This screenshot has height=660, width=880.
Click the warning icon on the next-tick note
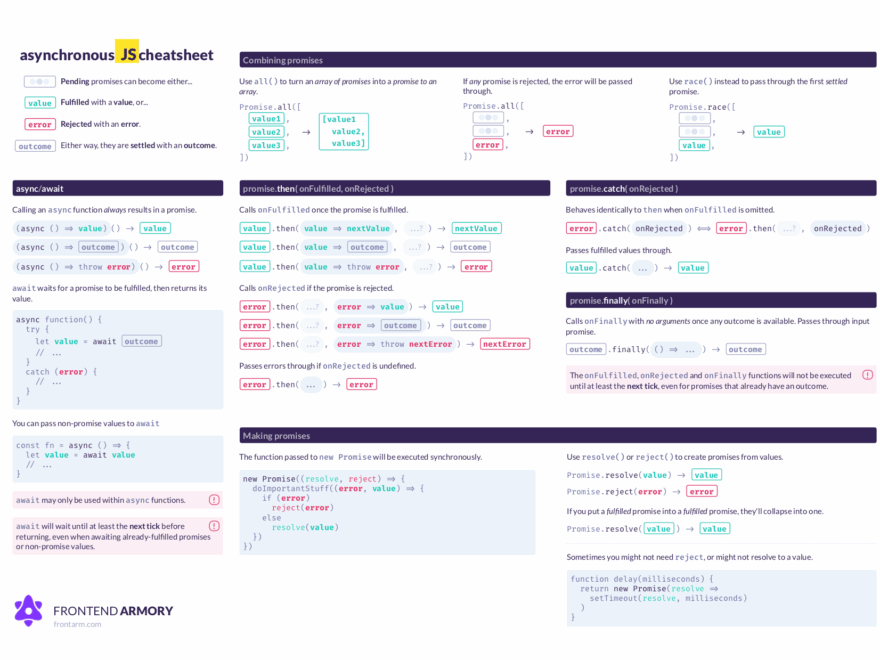(214, 525)
